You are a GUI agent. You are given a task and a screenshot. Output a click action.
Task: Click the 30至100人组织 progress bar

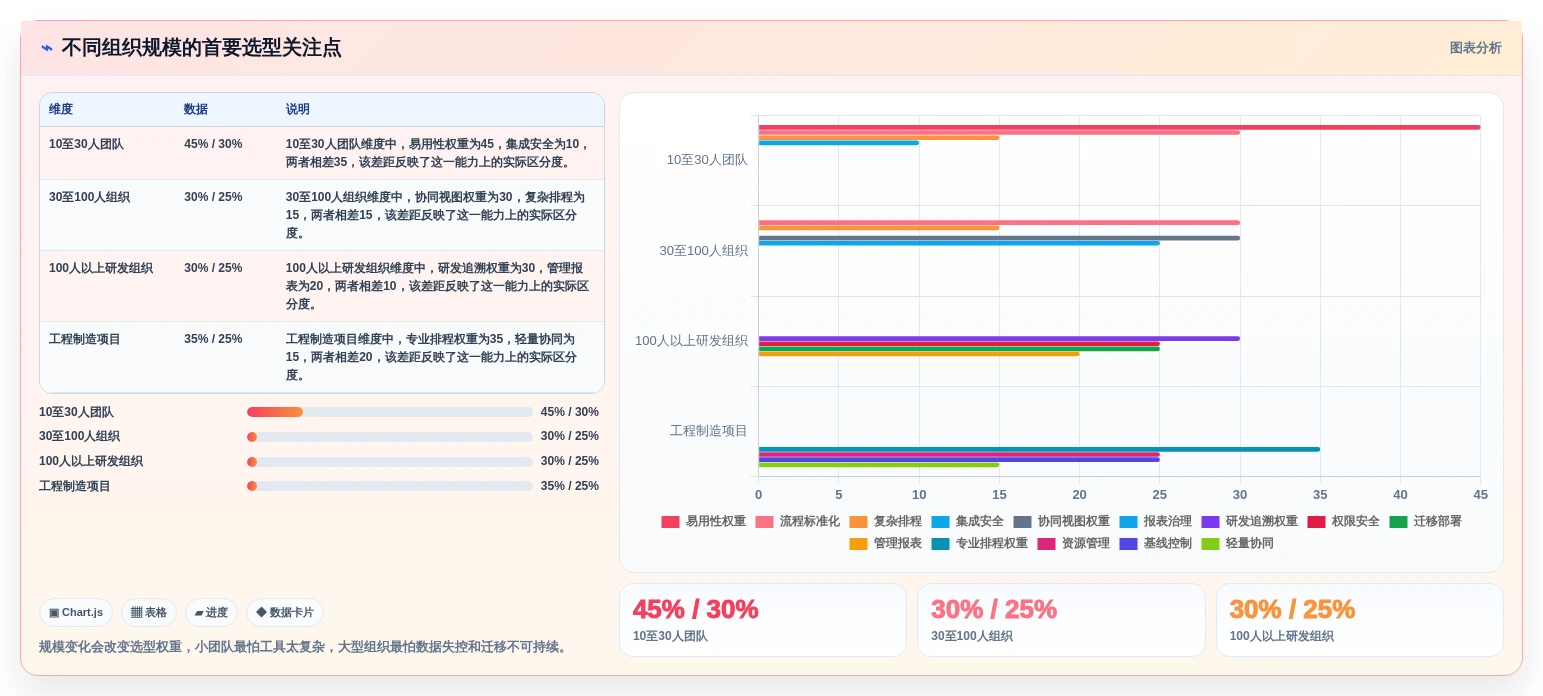click(390, 437)
